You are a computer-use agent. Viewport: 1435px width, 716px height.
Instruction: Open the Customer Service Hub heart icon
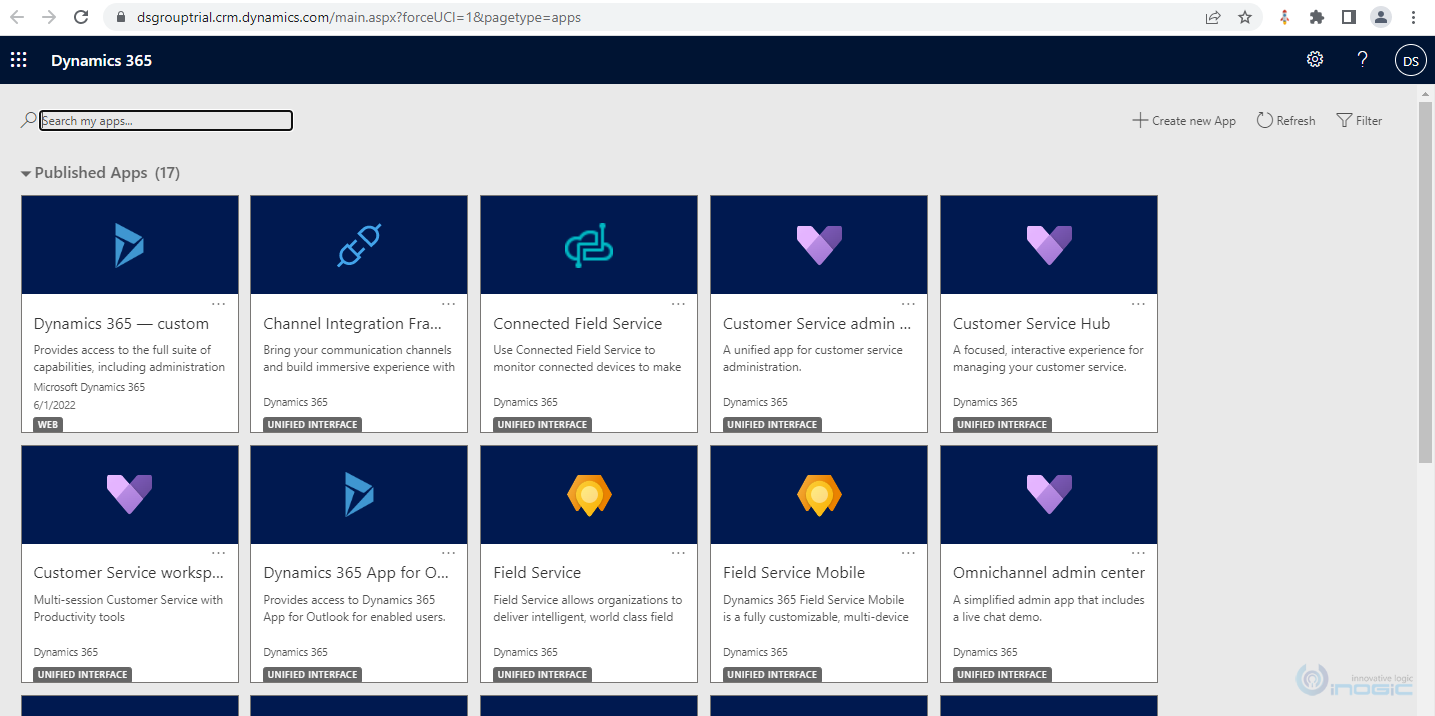coord(1049,245)
